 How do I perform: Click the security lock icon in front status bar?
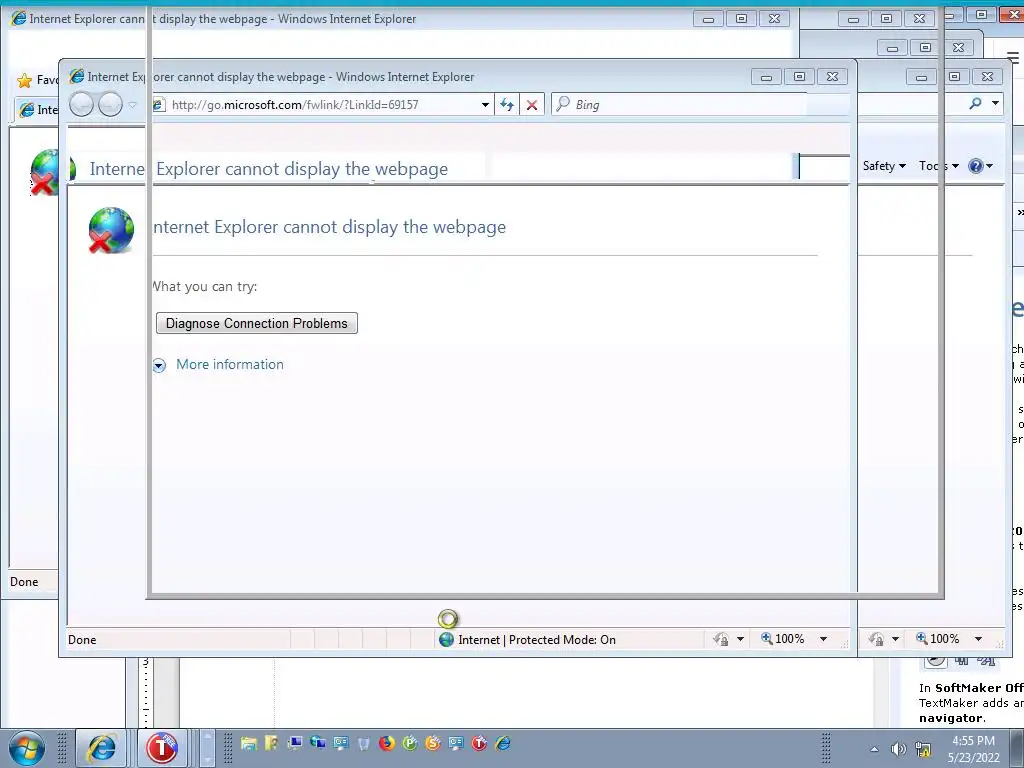pos(721,639)
